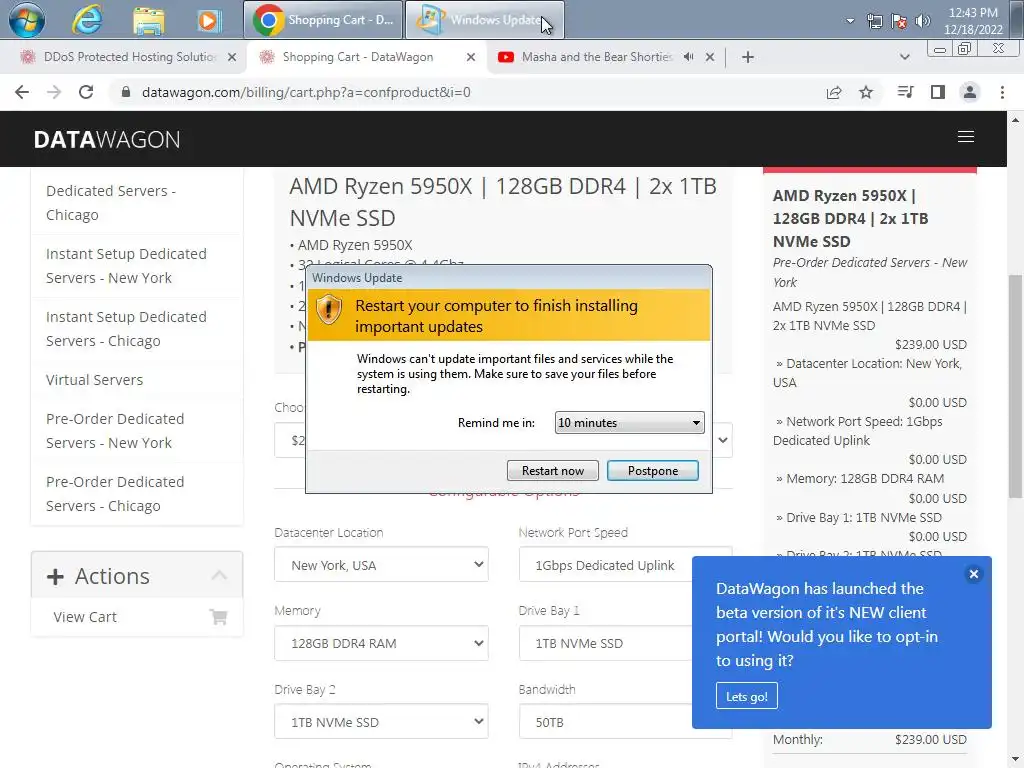Viewport: 1024px width, 768px height.
Task: Click the plus icon beside Actions
Action: pos(56,576)
